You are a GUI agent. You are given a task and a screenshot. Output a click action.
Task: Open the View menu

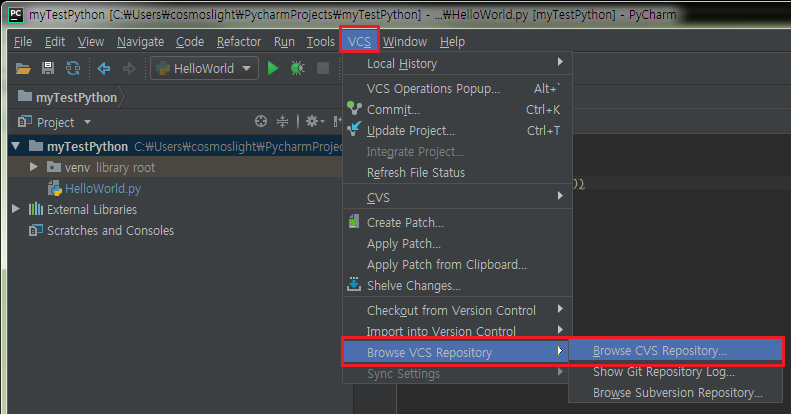click(x=91, y=42)
